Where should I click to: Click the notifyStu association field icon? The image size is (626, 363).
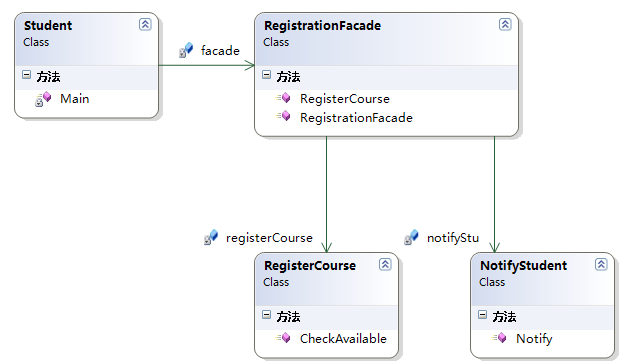411,237
